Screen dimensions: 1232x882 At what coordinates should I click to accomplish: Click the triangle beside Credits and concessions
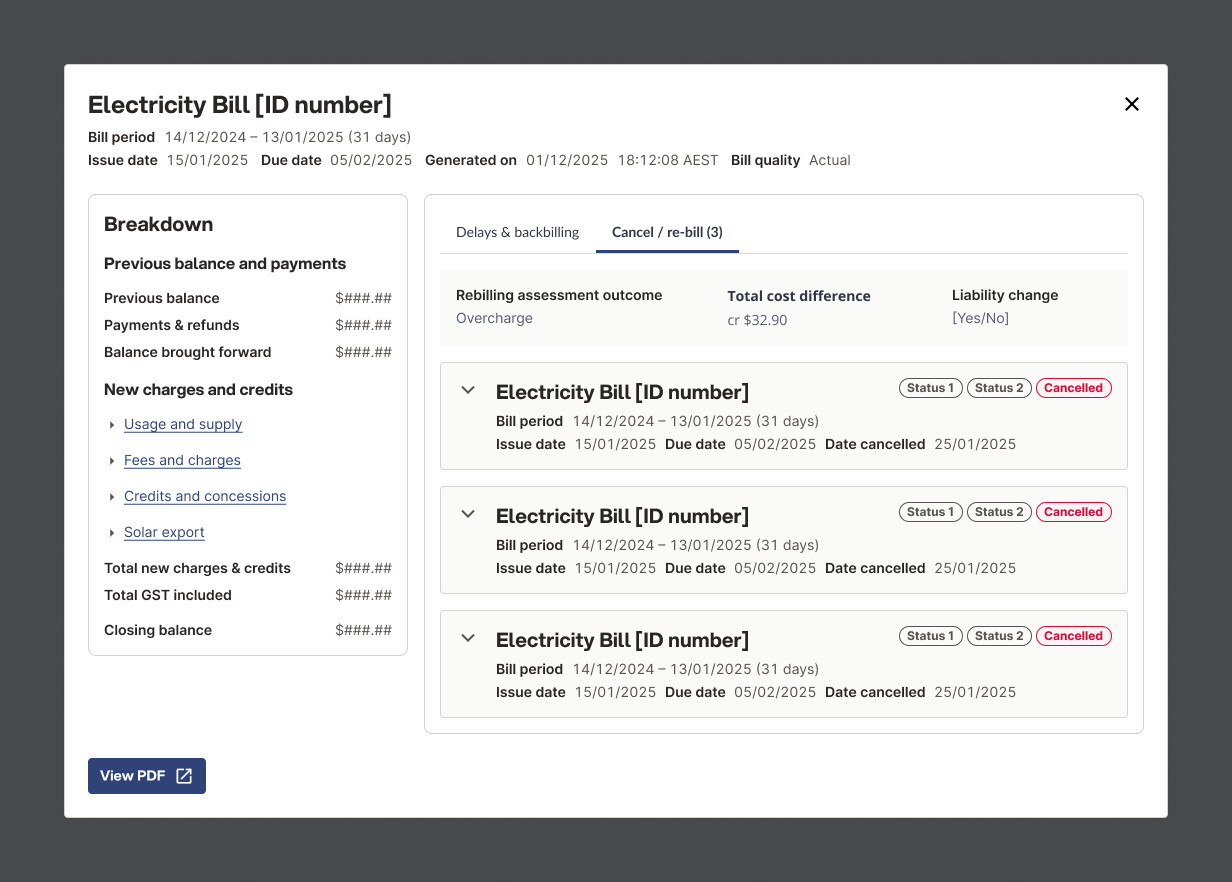(x=111, y=497)
